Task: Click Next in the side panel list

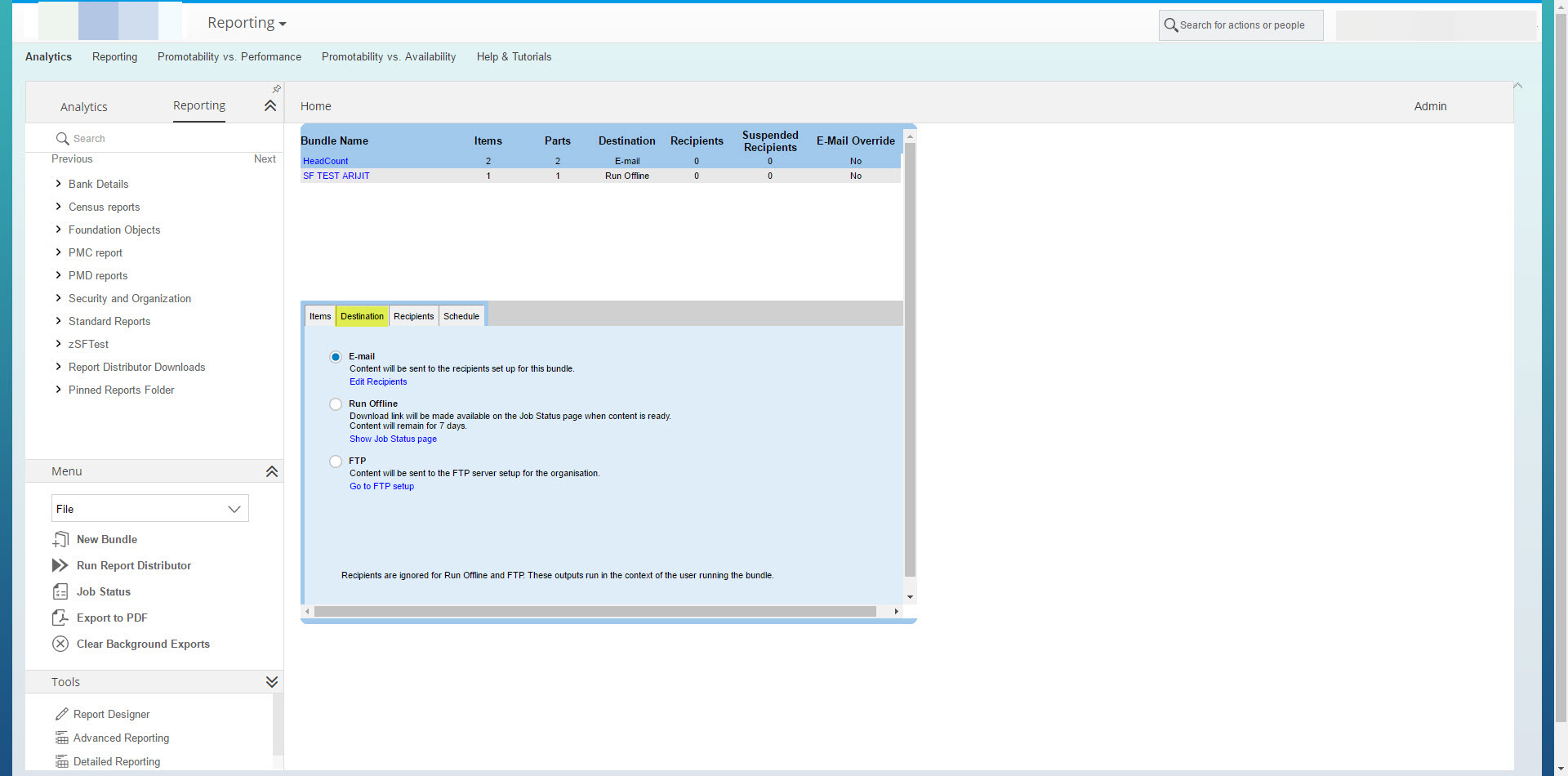Action: pos(265,158)
